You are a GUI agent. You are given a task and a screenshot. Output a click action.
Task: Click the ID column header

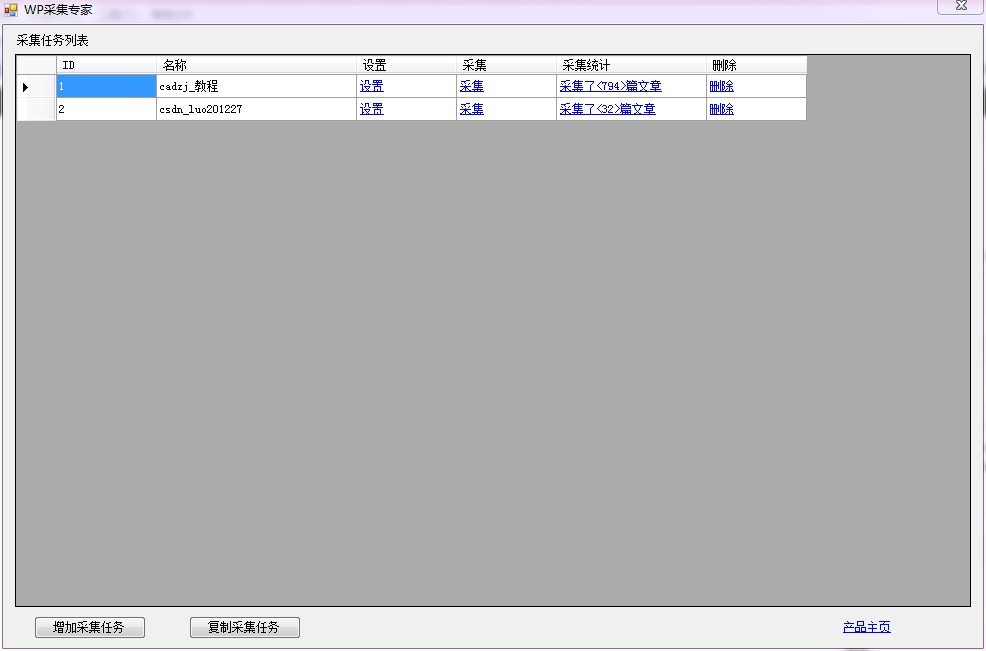[x=106, y=65]
